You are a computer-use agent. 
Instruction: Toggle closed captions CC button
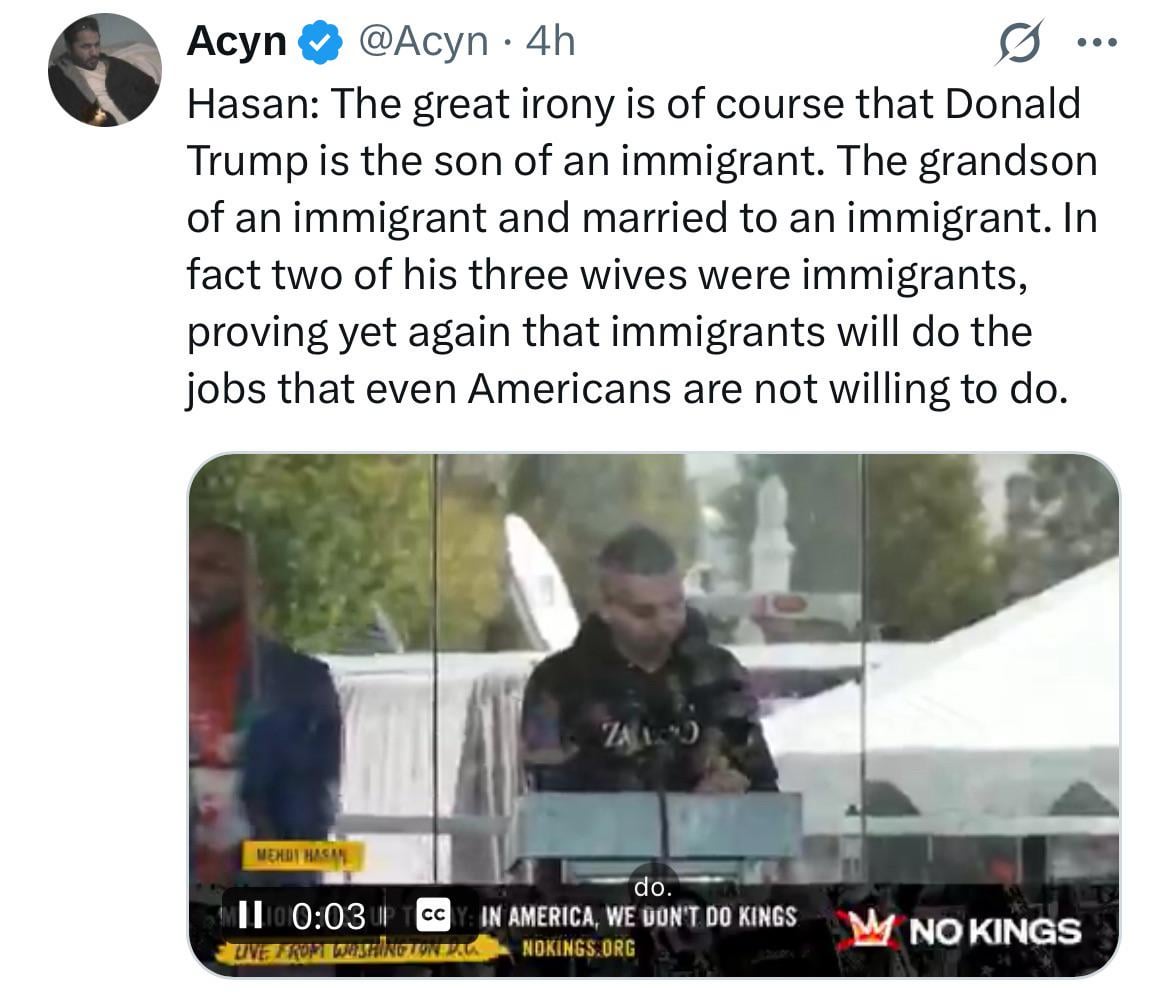click(434, 915)
